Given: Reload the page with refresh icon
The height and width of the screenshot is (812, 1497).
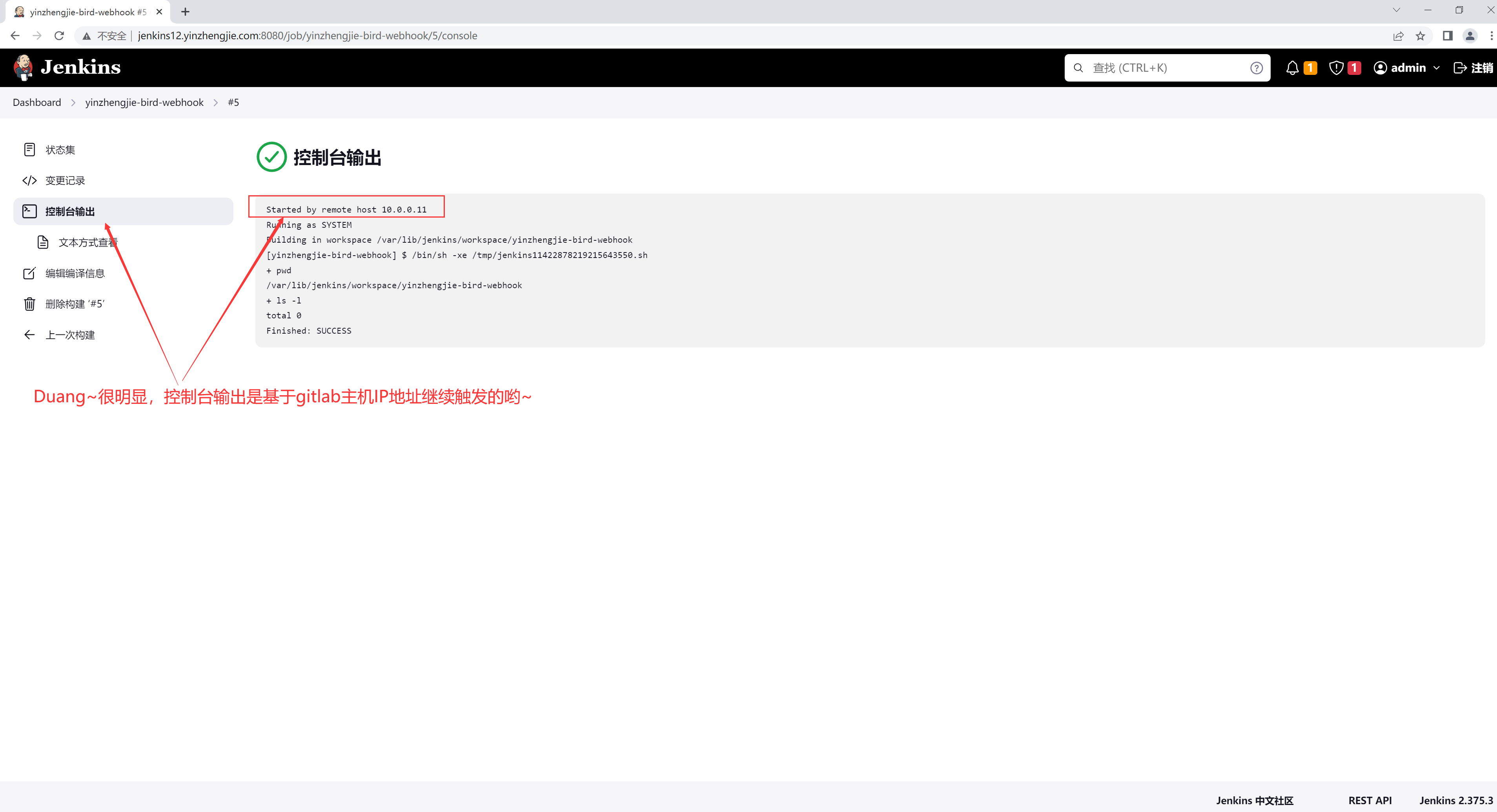Looking at the screenshot, I should click(x=59, y=36).
